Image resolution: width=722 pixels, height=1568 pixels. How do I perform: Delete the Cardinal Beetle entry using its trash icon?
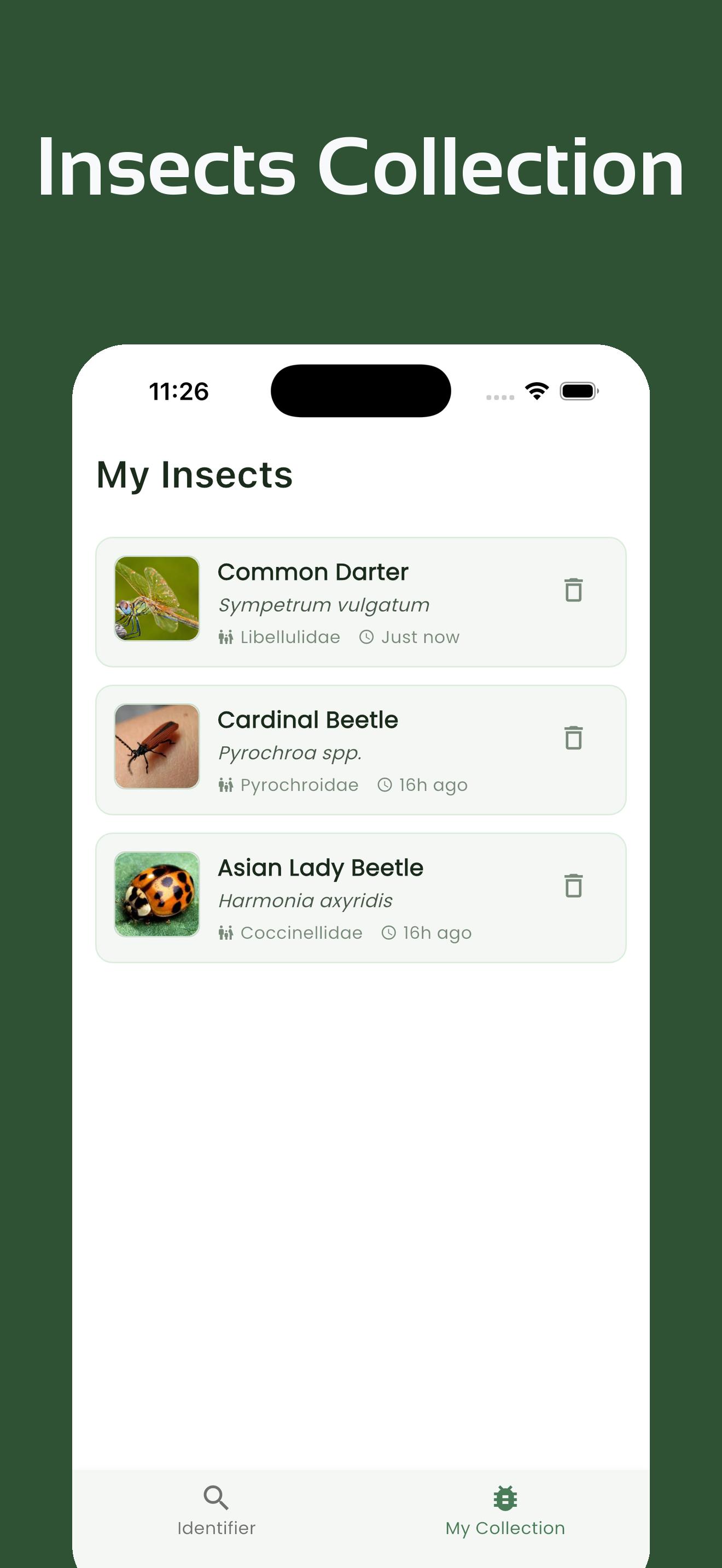pyautogui.click(x=573, y=738)
